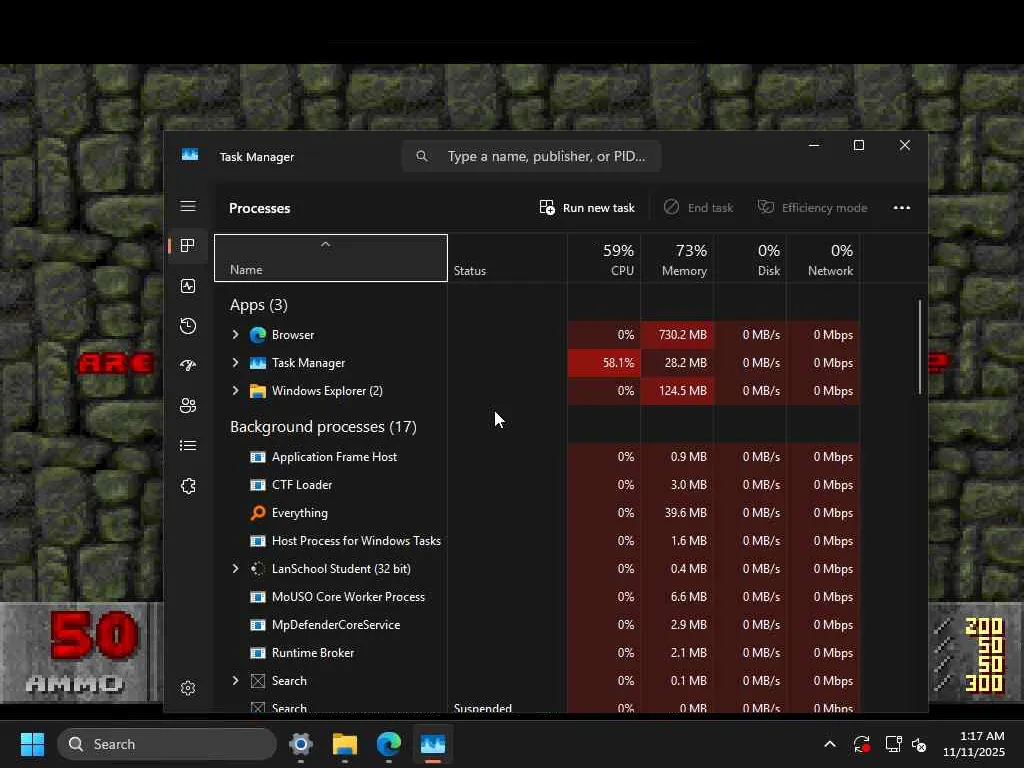Open the Services puzzle icon in the sidebar
Viewport: 1024px width, 768px height.
point(188,486)
